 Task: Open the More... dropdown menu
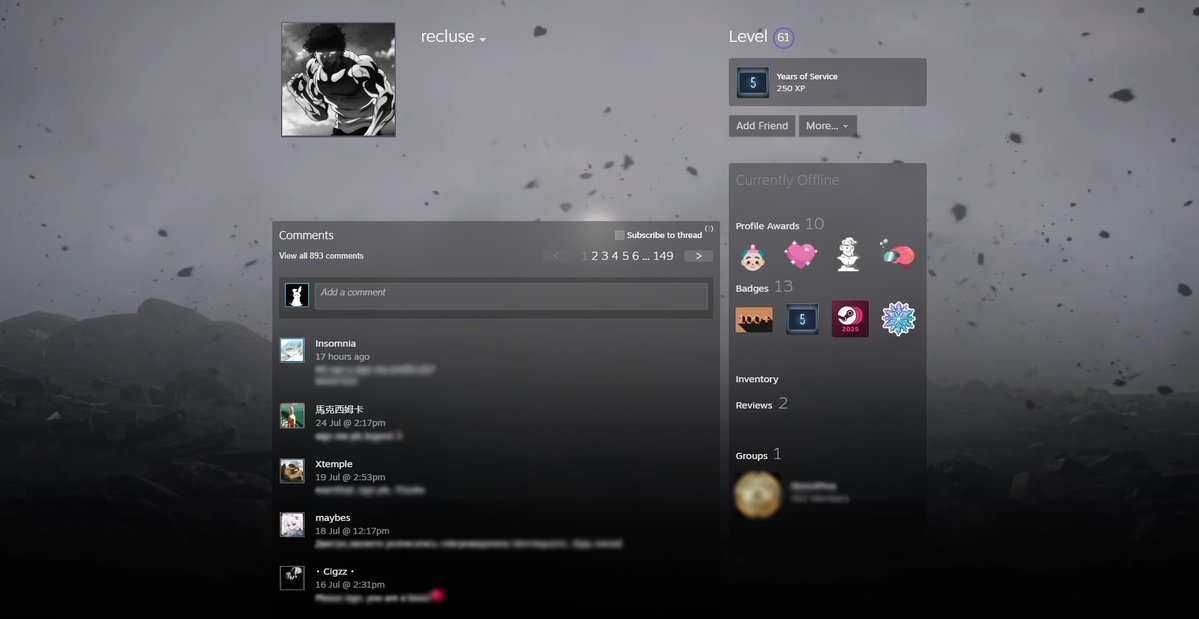tap(827, 126)
